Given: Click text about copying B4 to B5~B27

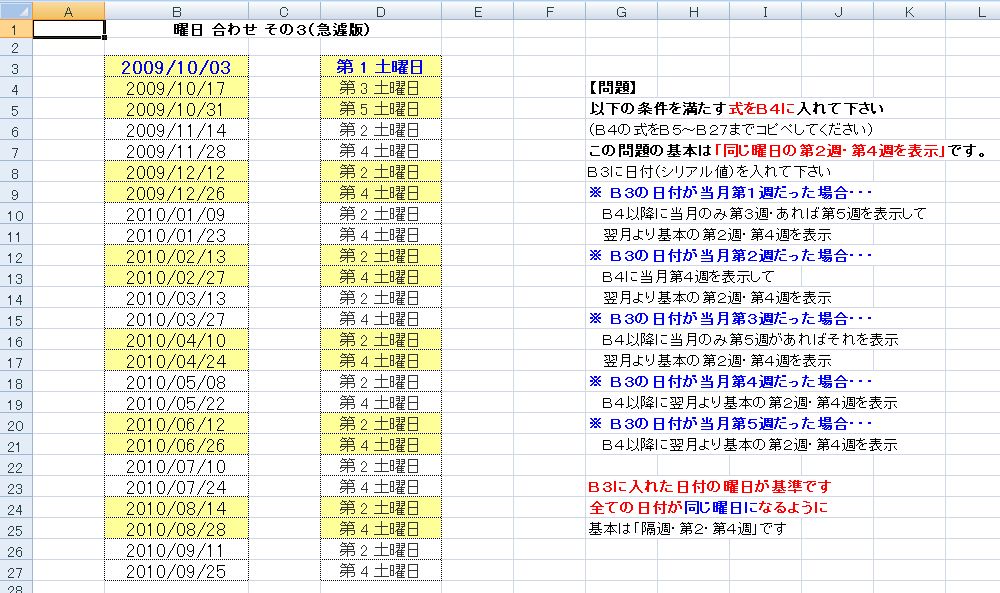Looking at the screenshot, I should coord(731,130).
